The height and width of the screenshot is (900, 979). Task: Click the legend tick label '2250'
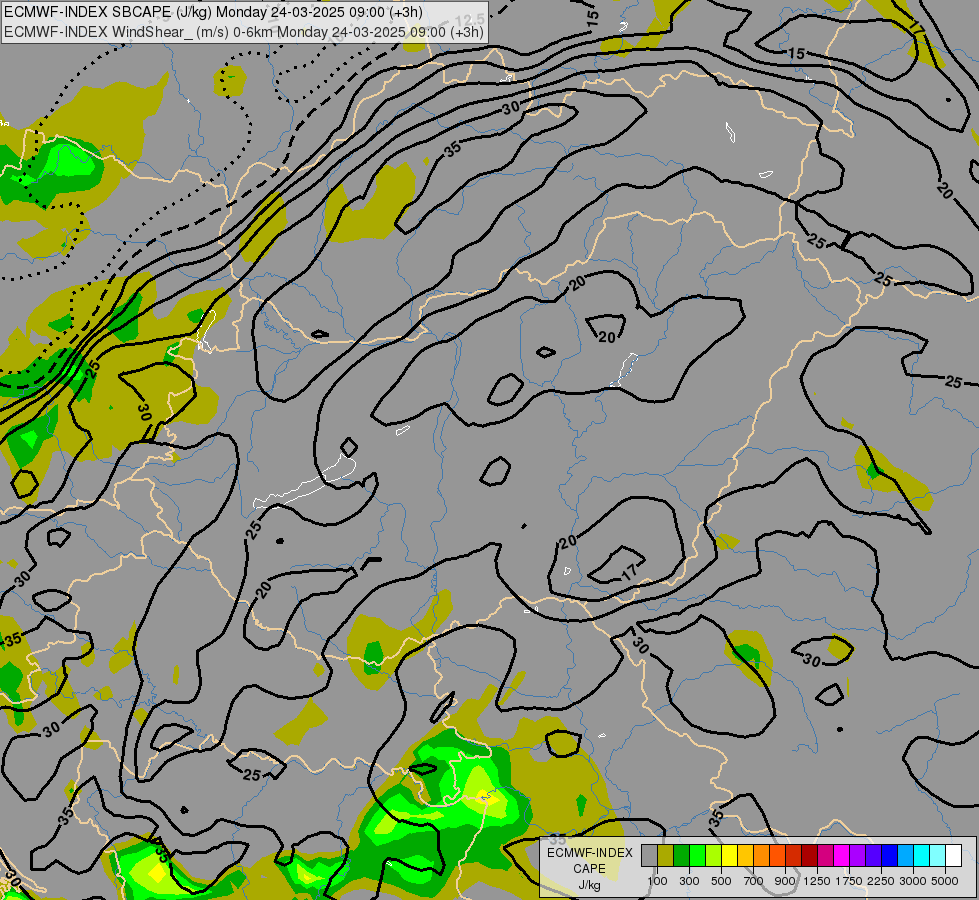(881, 881)
